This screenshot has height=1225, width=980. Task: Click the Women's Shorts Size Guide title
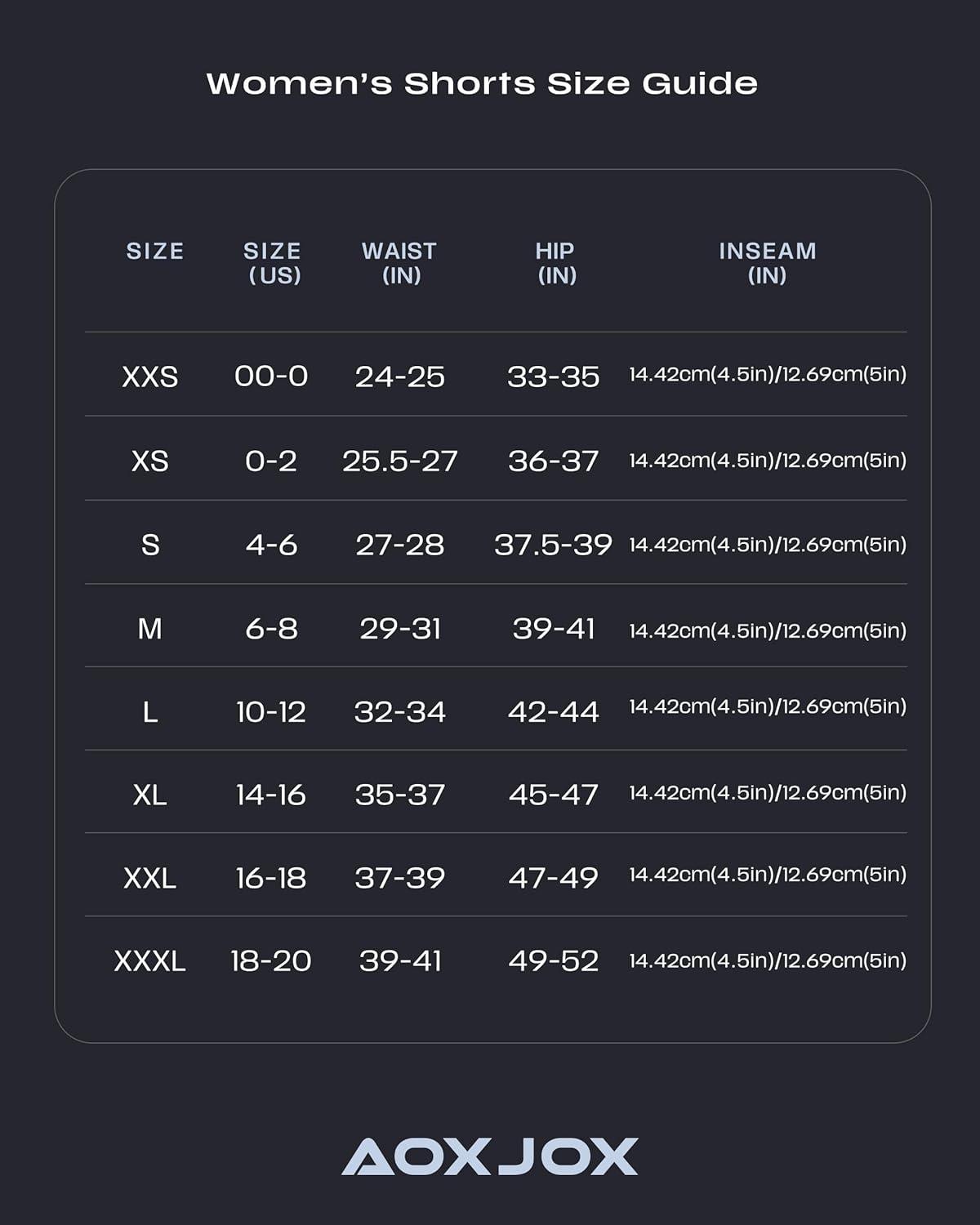pos(482,83)
